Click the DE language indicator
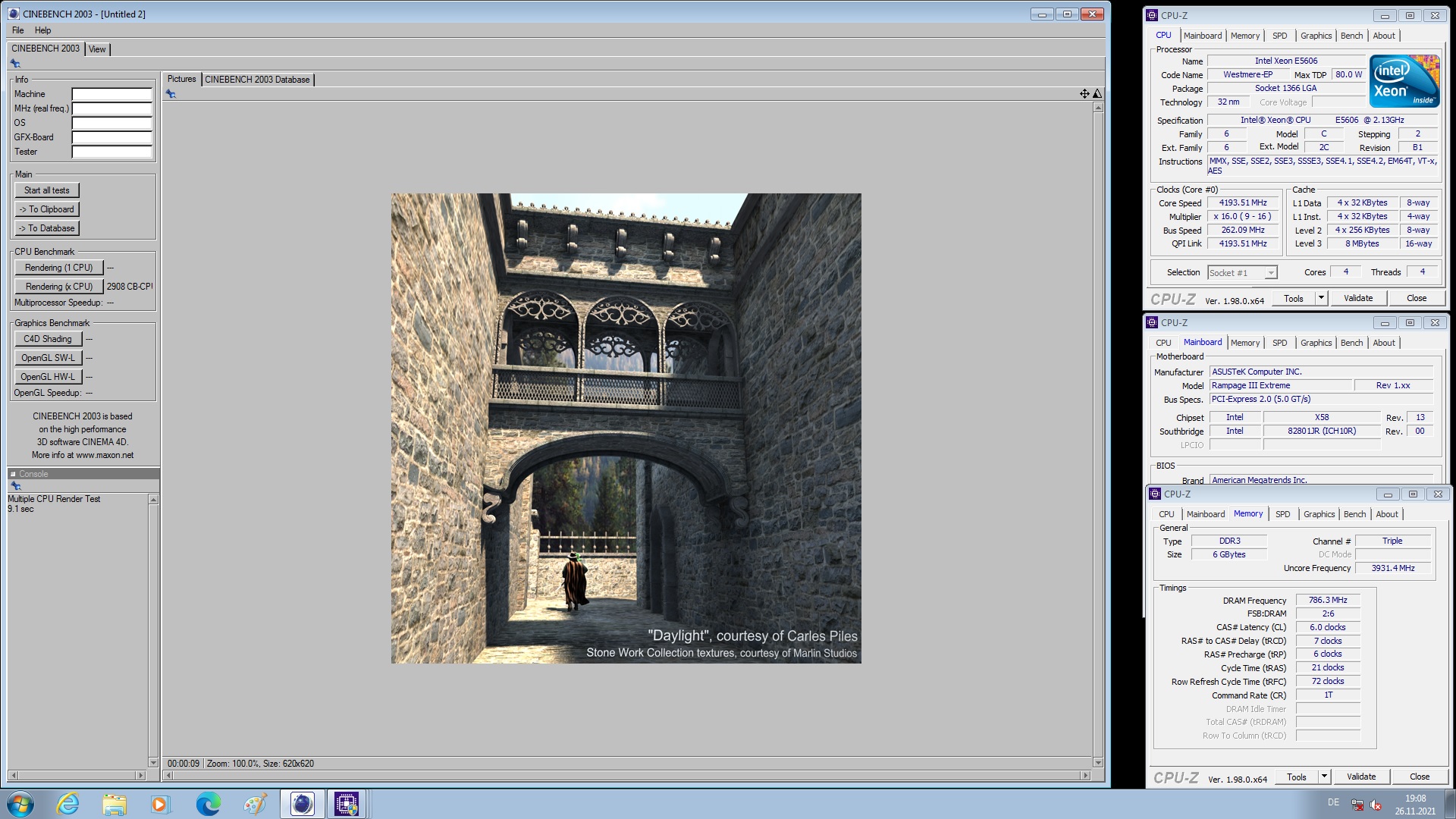This screenshot has height=819, width=1456. point(1333,802)
